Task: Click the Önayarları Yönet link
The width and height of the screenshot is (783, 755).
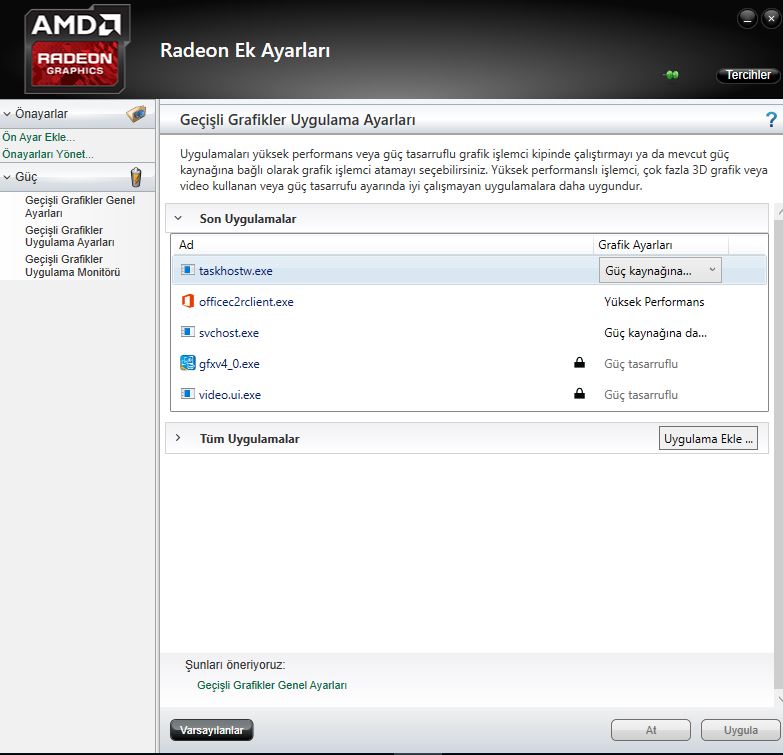Action: pyautogui.click(x=48, y=154)
